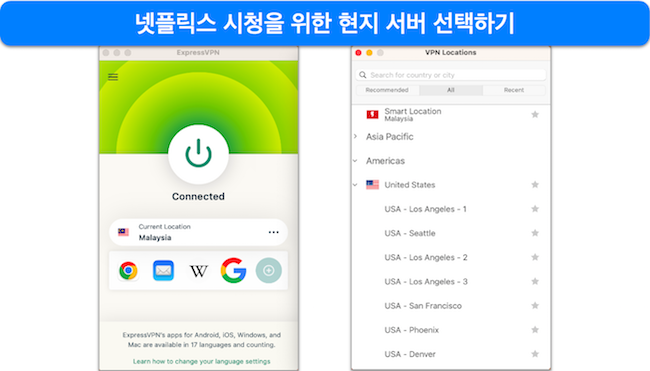
Task: Favorite United States with its star
Action: (535, 185)
